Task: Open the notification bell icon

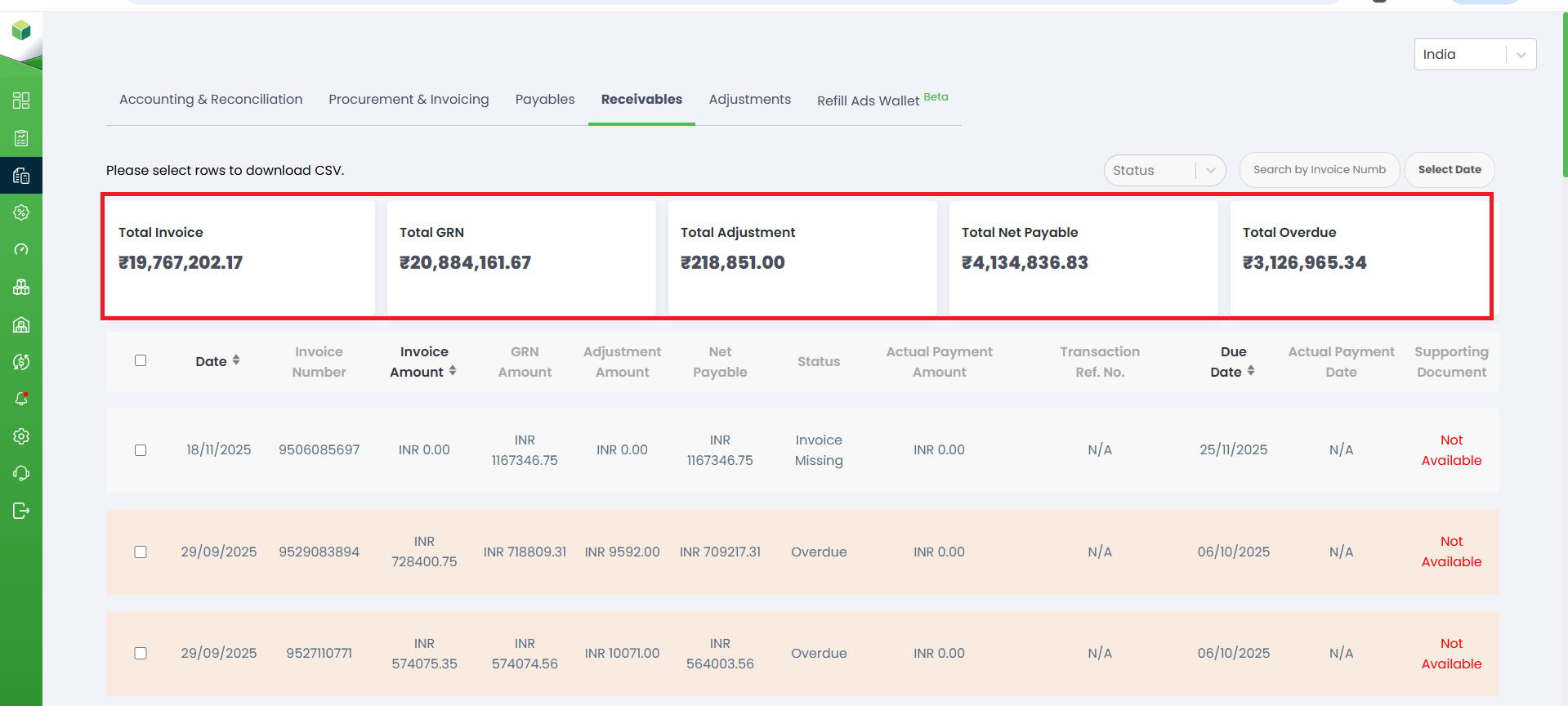Action: 21,399
